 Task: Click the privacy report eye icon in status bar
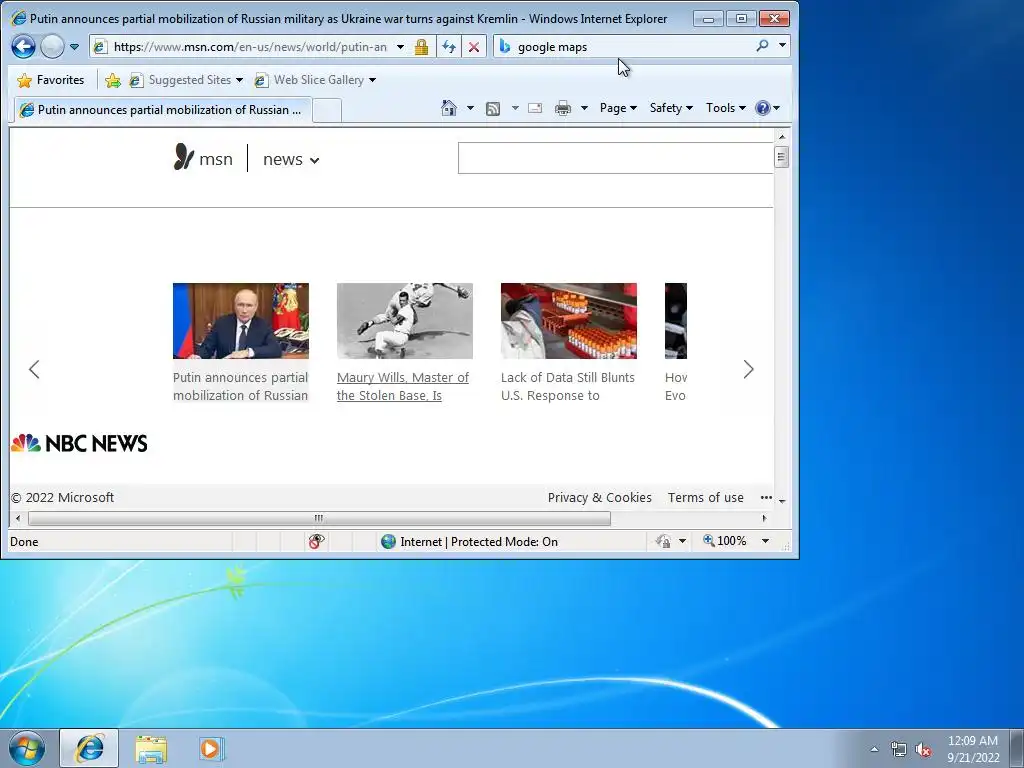(x=317, y=541)
